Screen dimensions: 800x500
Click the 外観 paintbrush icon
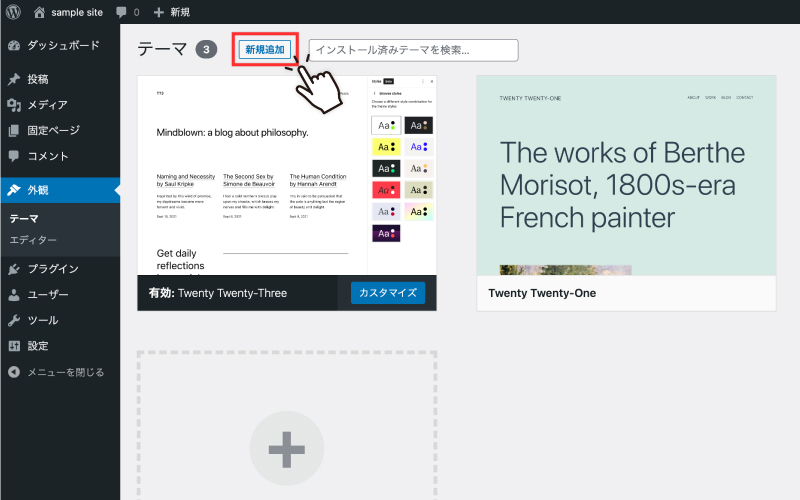point(14,190)
